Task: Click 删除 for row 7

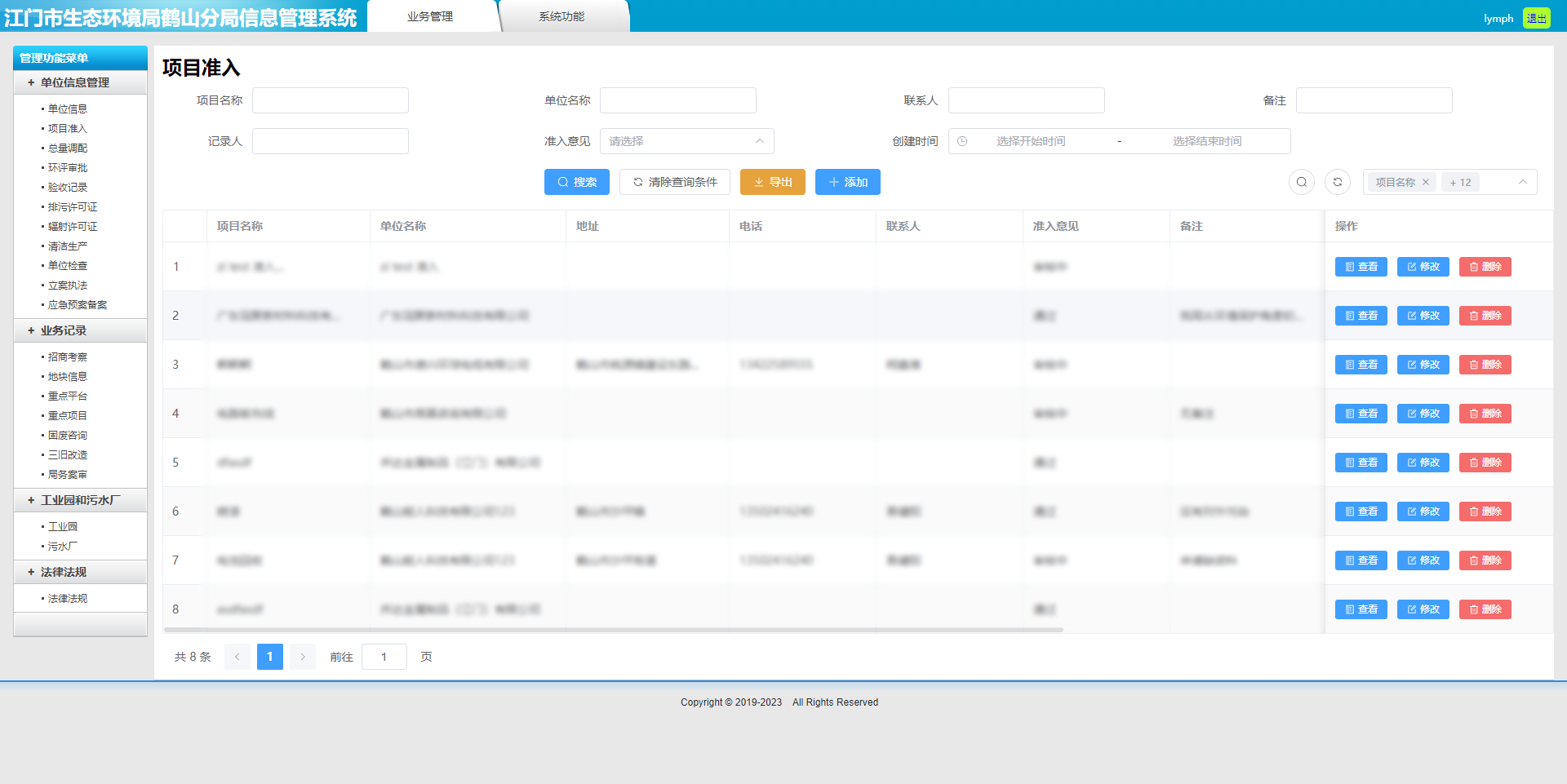Action: pyautogui.click(x=1485, y=560)
